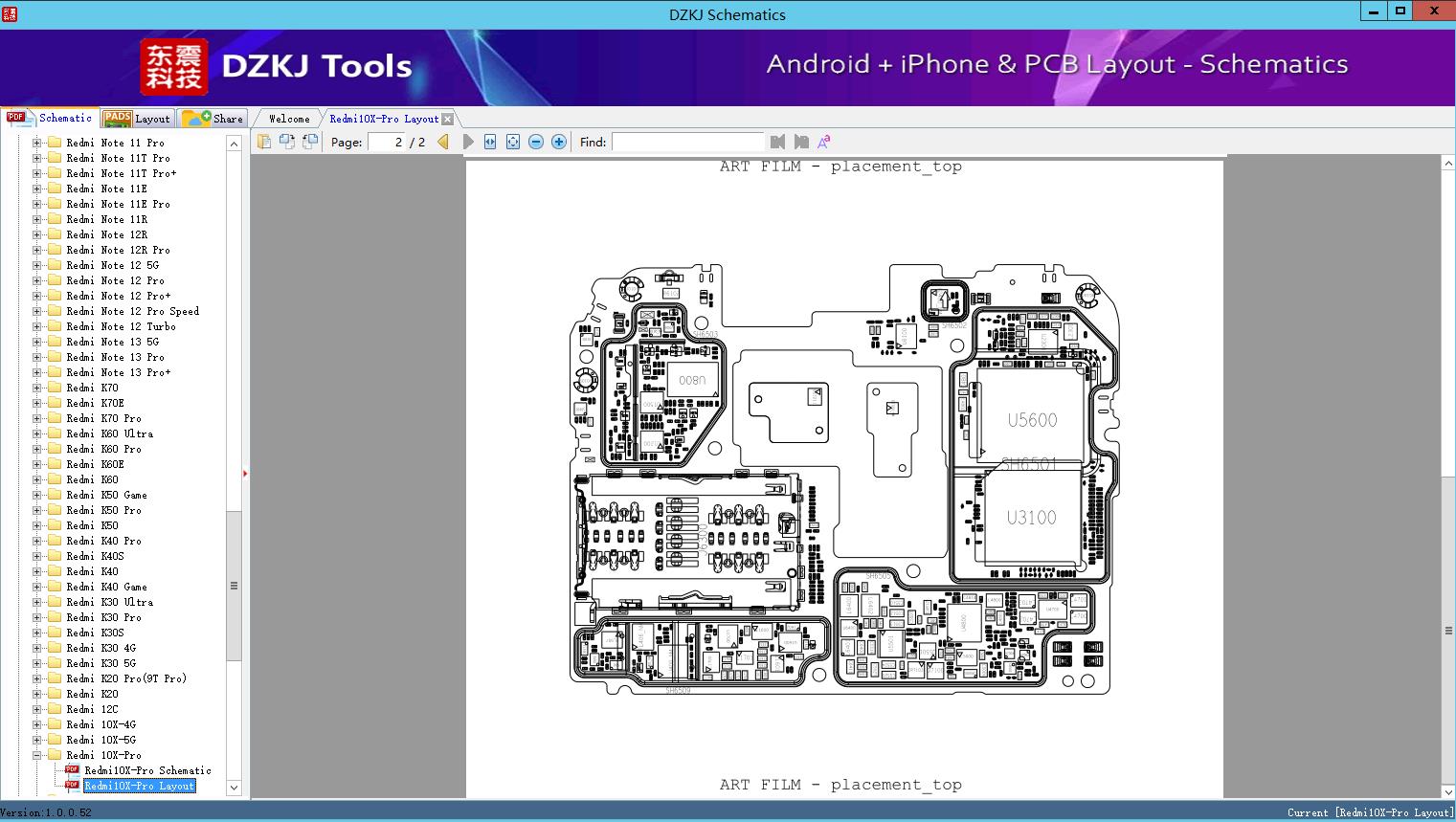Click the tree scroll down arrow
This screenshot has height=822, width=1456.
(234, 788)
